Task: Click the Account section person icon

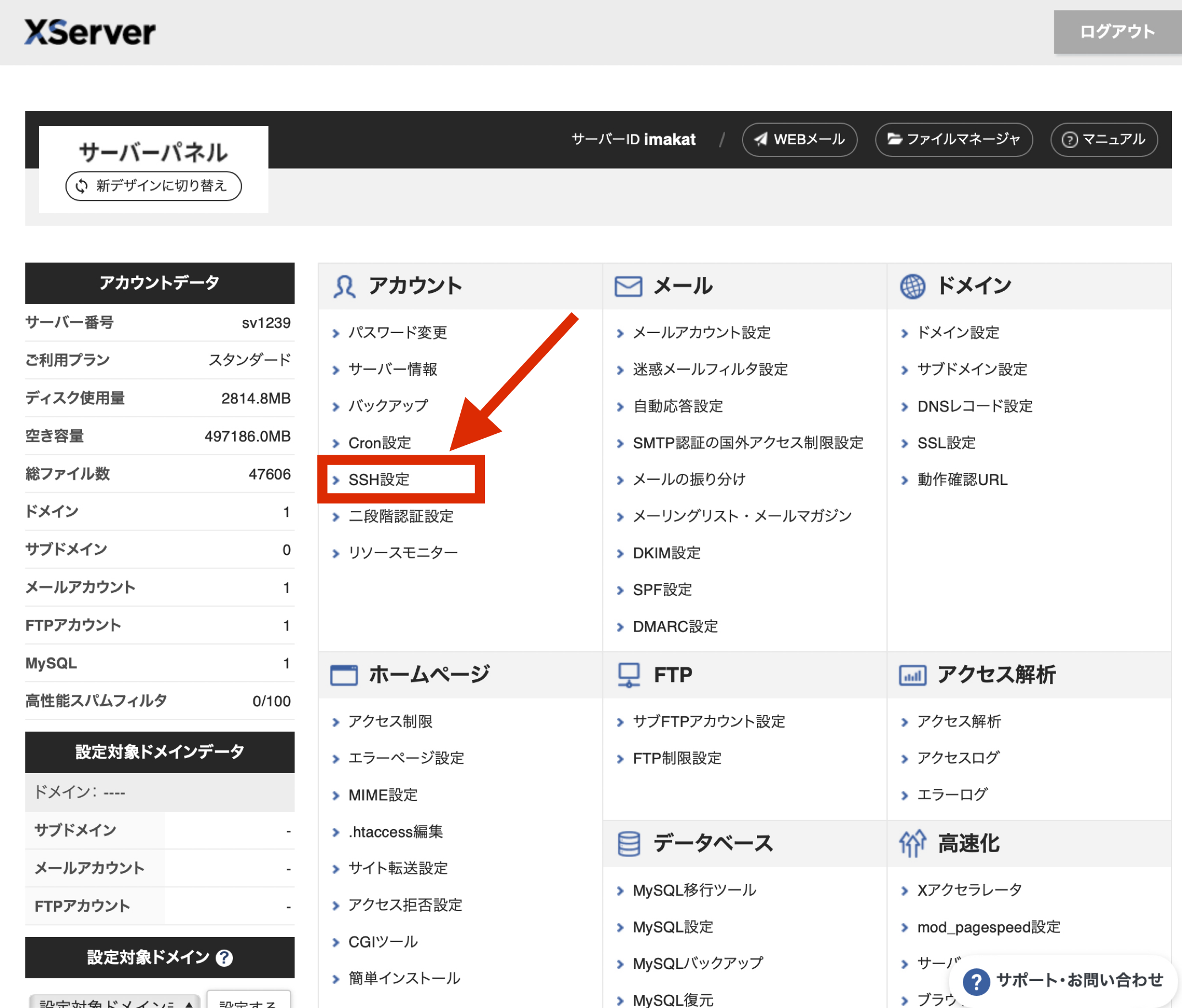Action: click(344, 286)
